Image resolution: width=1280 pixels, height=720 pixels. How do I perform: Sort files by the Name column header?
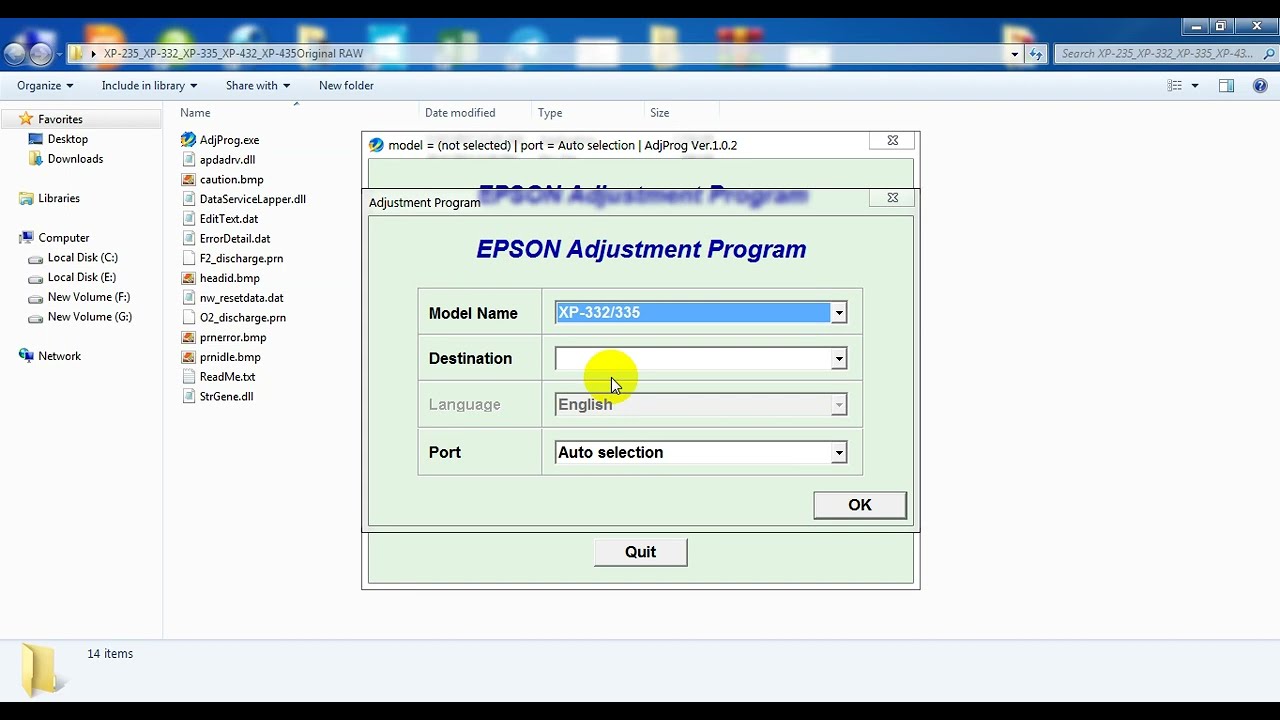point(195,113)
